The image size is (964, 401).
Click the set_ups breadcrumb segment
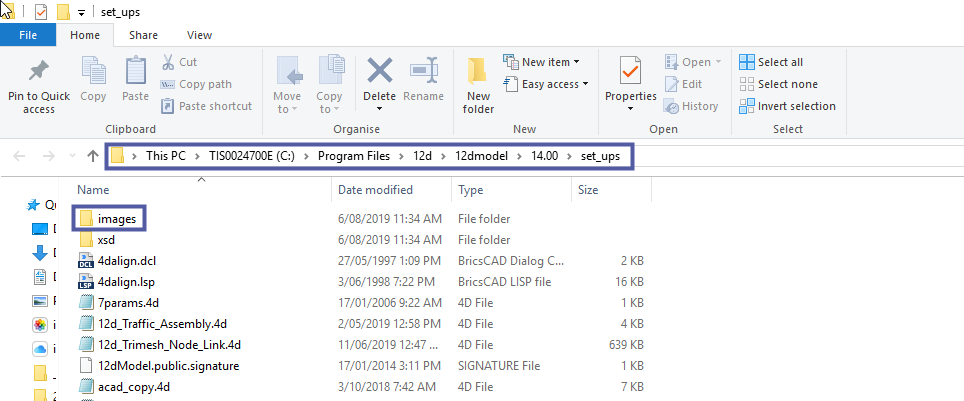(x=601, y=156)
